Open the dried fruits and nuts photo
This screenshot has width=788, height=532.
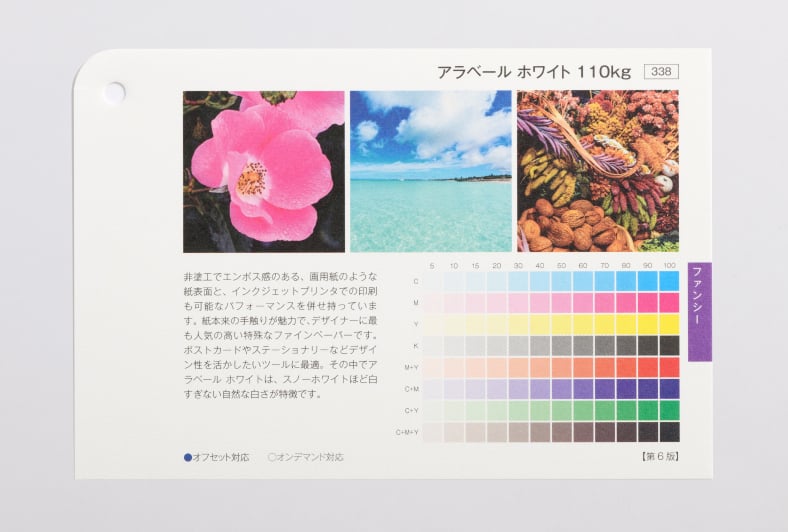click(x=597, y=171)
